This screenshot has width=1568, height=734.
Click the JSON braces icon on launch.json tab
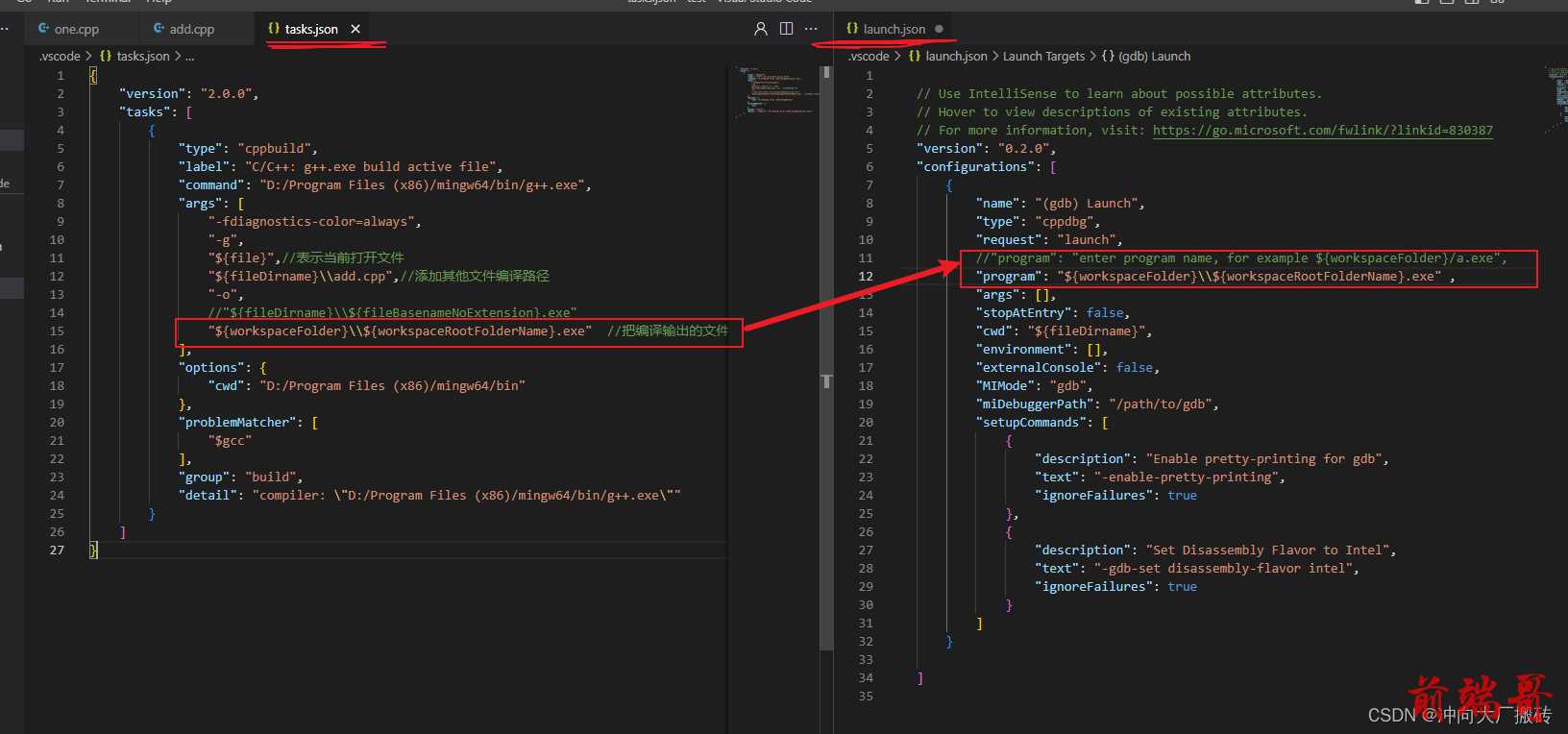pos(852,29)
